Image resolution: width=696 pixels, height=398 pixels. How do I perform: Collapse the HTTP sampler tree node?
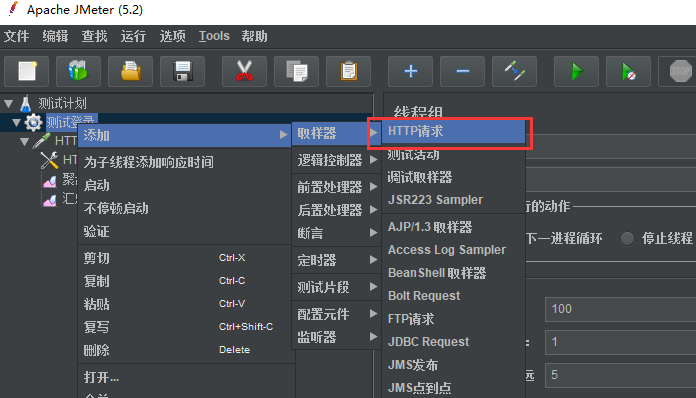(24, 142)
